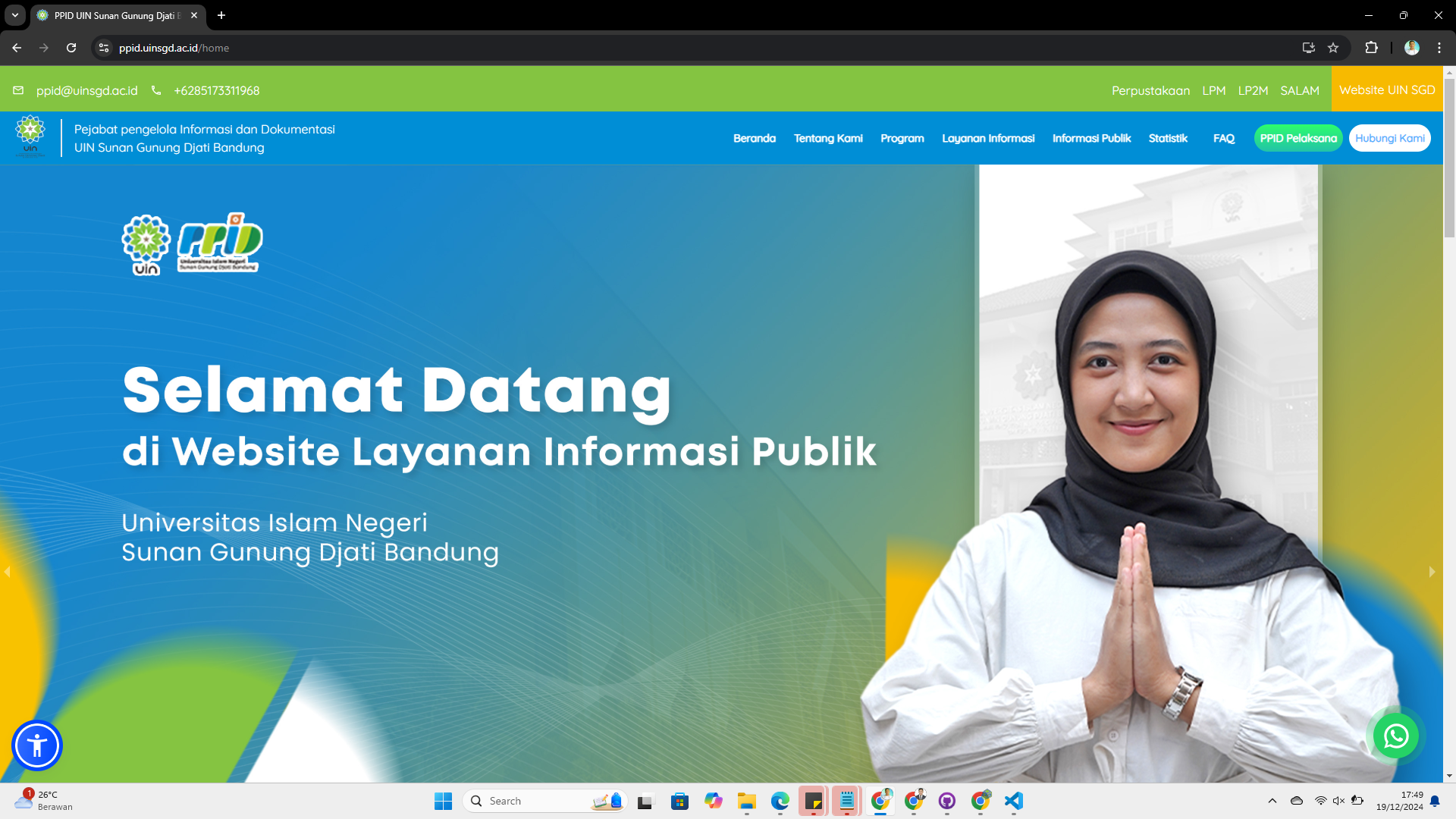Open Copilot from the taskbar

click(714, 801)
